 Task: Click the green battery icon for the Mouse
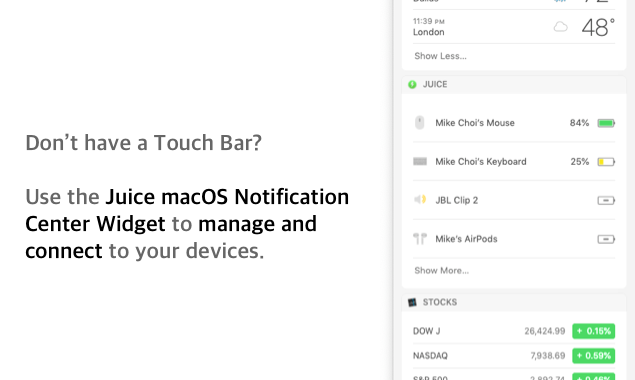coord(606,123)
